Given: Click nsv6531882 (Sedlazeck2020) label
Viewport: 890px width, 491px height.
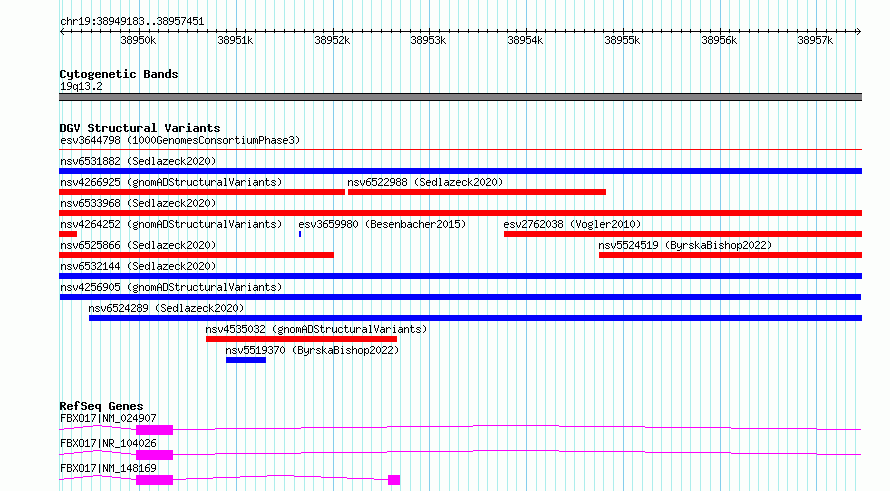Looking at the screenshot, I should 138,161.
